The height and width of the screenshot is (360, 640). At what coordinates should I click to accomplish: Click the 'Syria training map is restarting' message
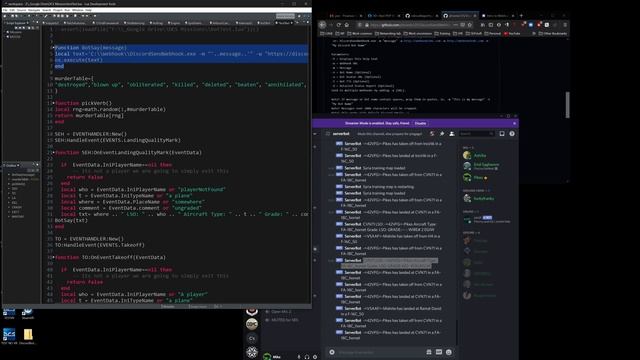click(x=388, y=187)
